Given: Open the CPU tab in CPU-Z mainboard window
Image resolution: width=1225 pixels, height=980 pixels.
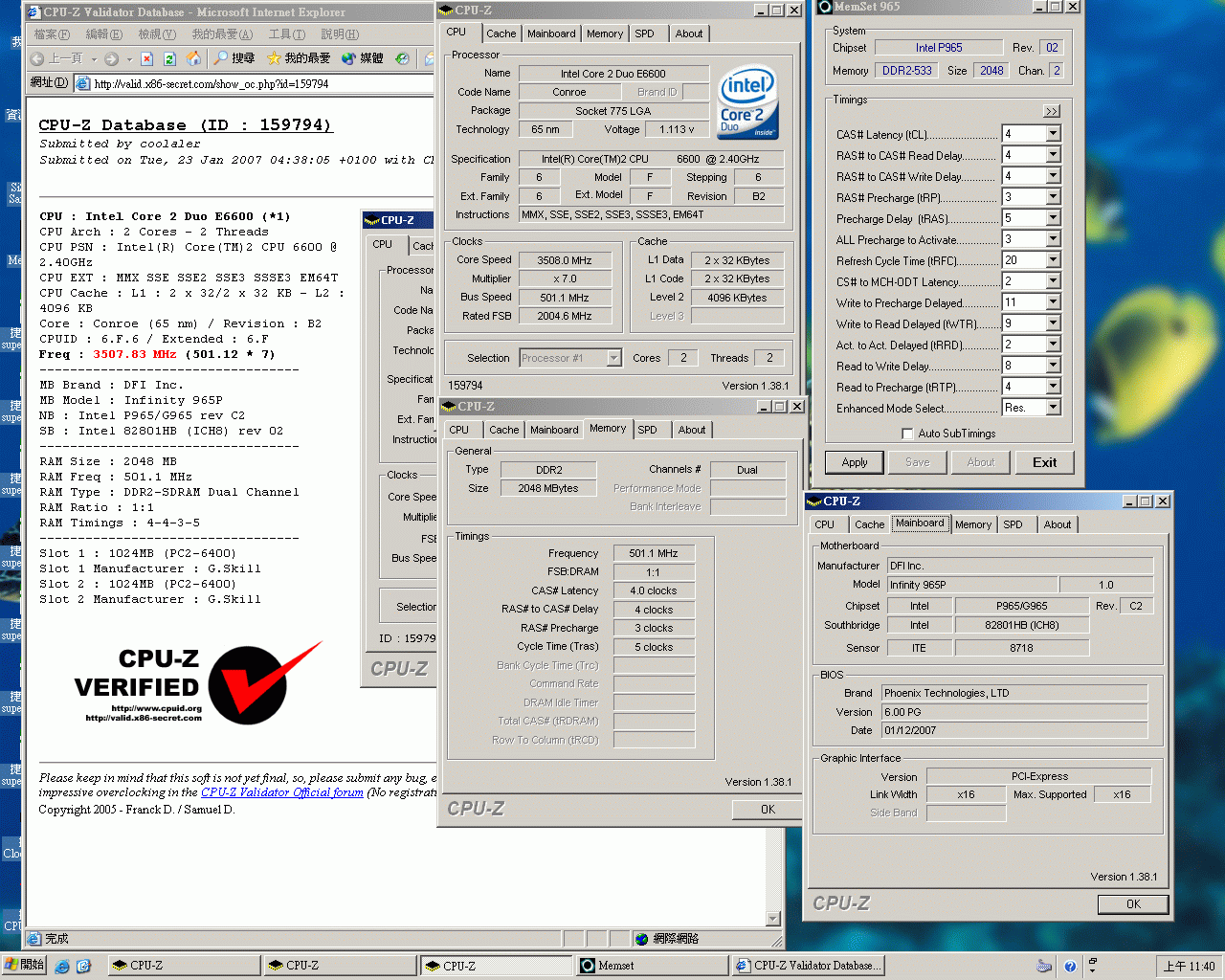Looking at the screenshot, I should pyautogui.click(x=825, y=524).
